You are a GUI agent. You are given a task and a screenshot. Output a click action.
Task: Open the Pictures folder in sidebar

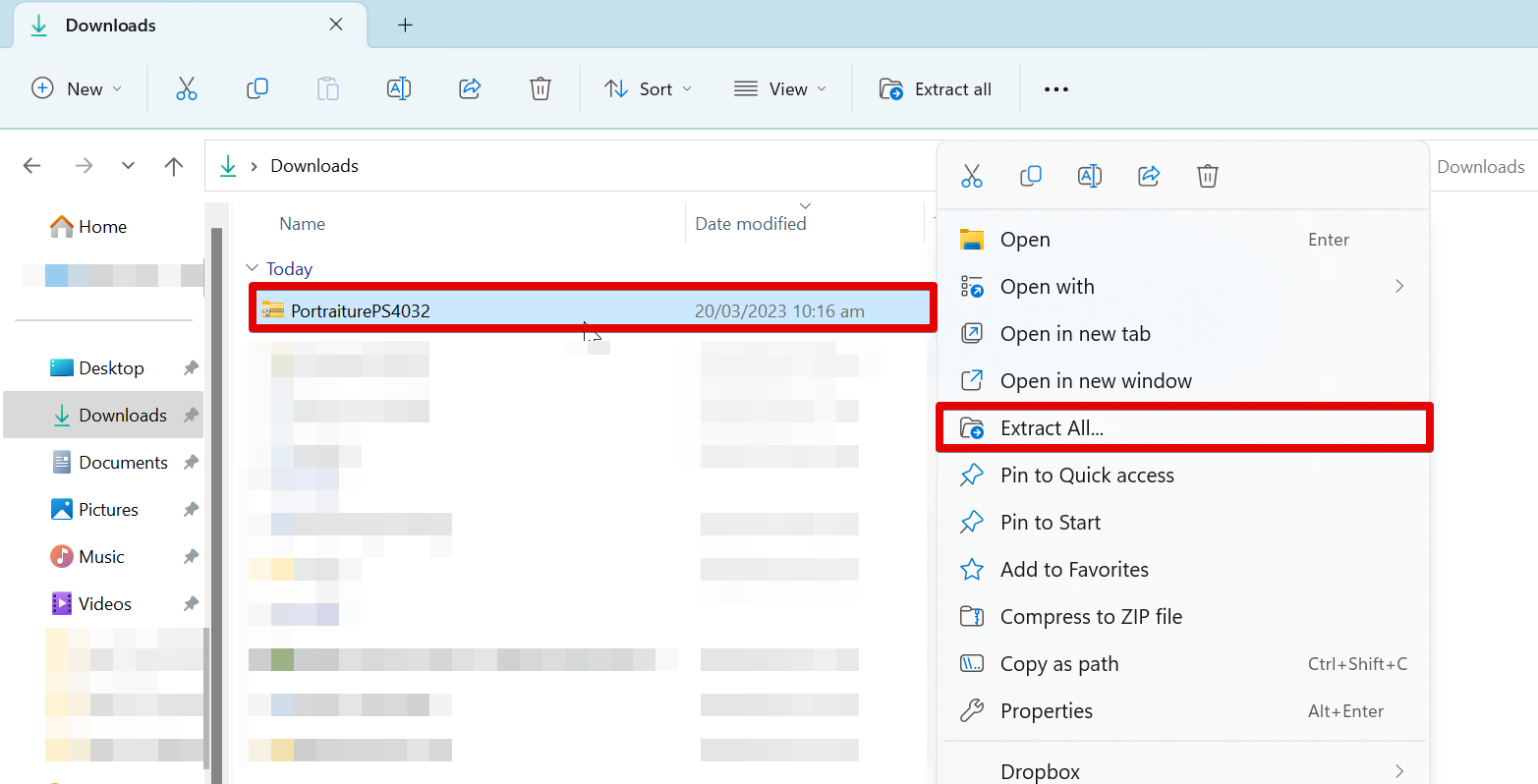pyautogui.click(x=108, y=510)
